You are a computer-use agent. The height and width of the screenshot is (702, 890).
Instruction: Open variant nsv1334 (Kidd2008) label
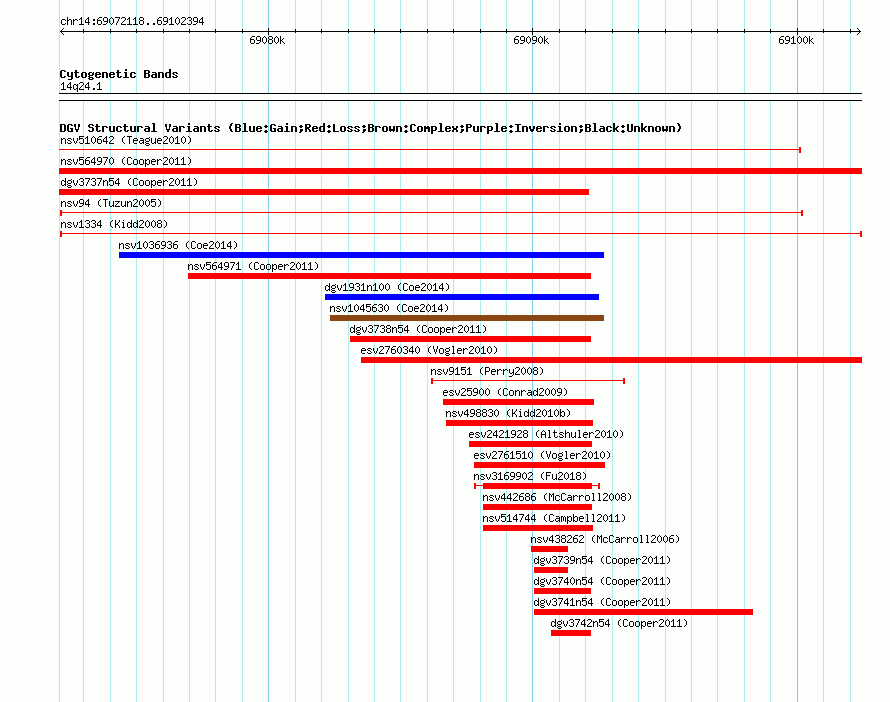click(114, 224)
